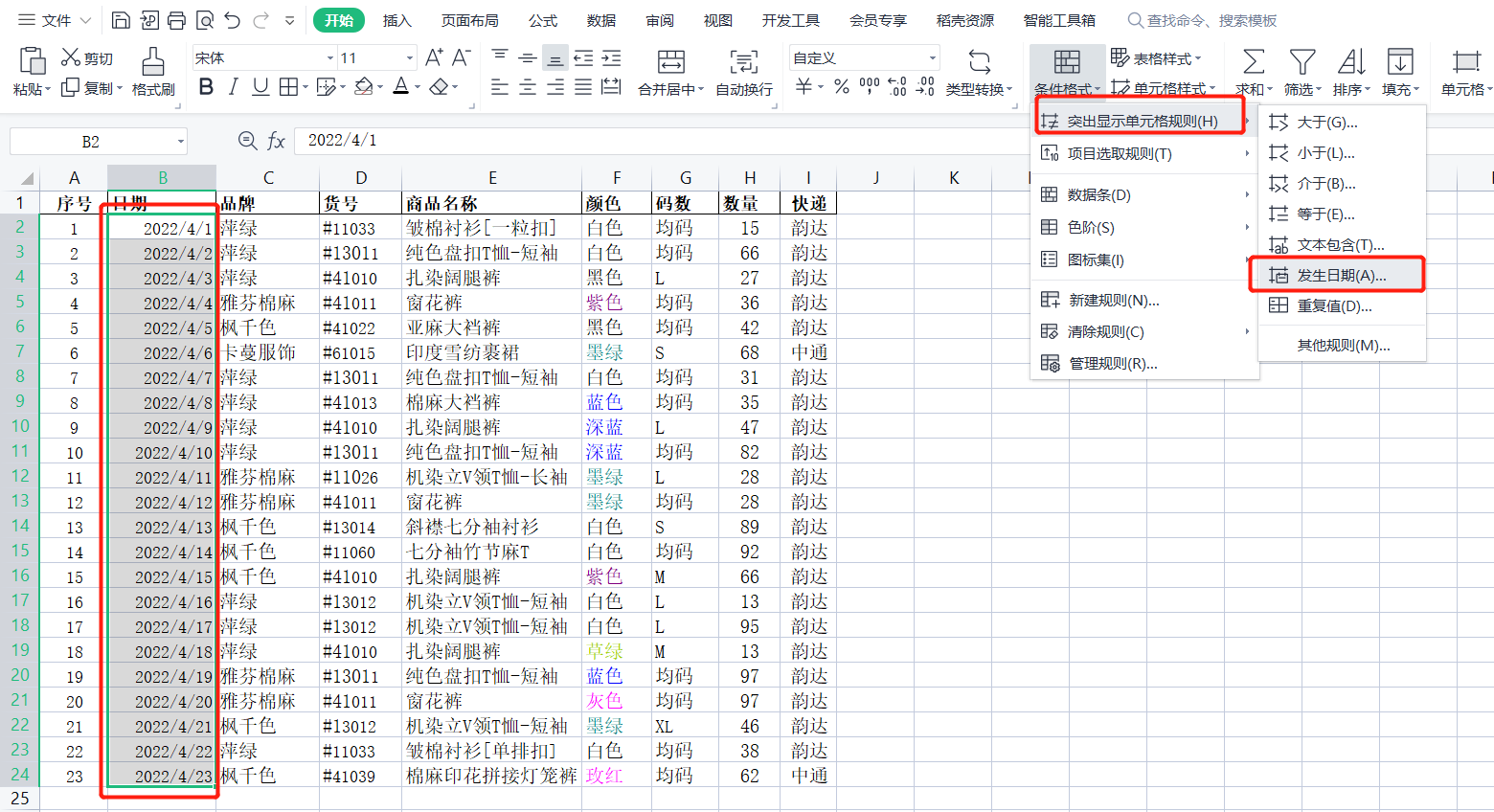Click the increase decimal places icon
The image size is (1494, 812).
pos(897,87)
